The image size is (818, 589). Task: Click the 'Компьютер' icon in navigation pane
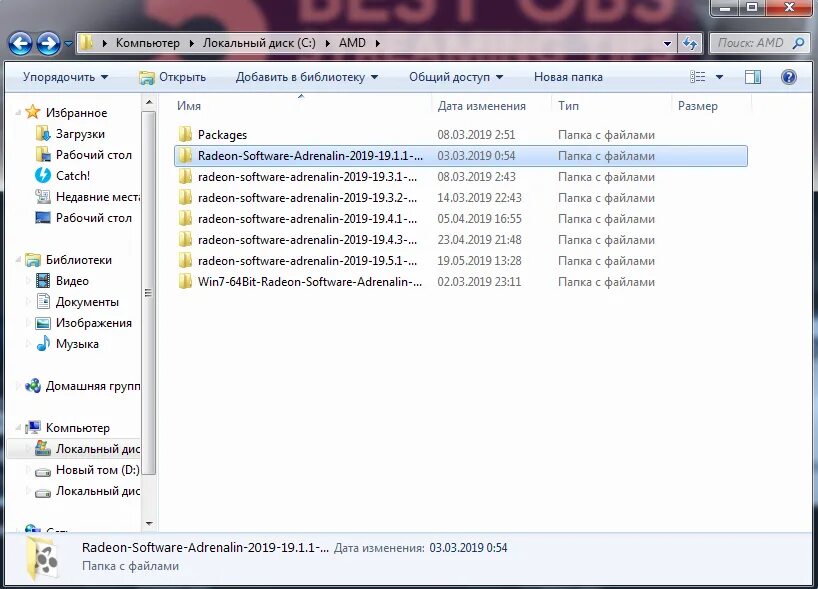(x=33, y=428)
